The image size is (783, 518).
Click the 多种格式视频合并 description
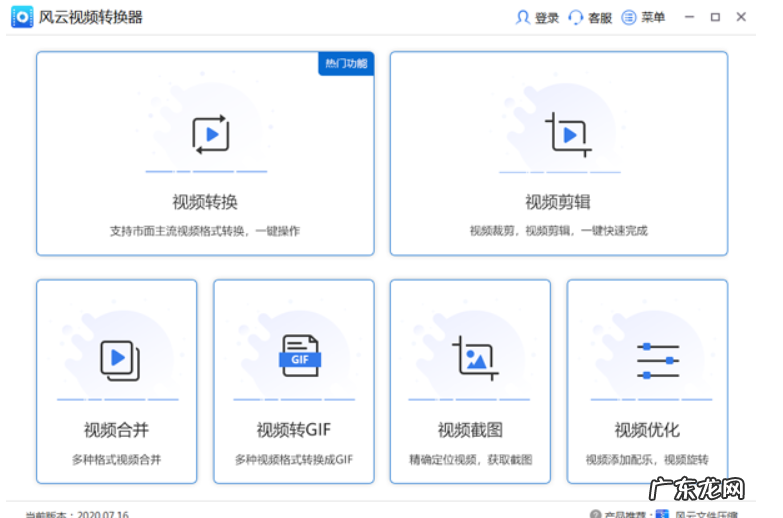[116, 460]
